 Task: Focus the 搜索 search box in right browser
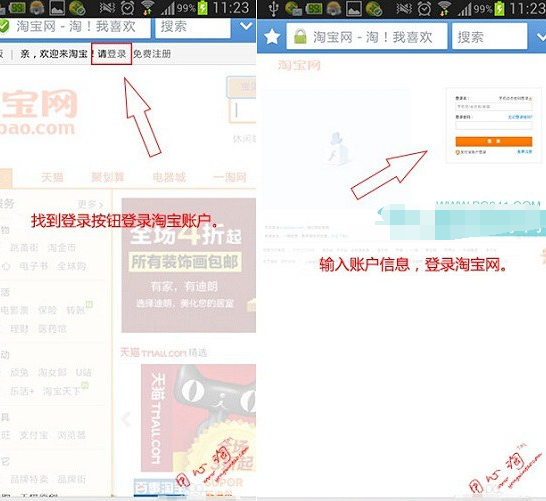click(490, 37)
